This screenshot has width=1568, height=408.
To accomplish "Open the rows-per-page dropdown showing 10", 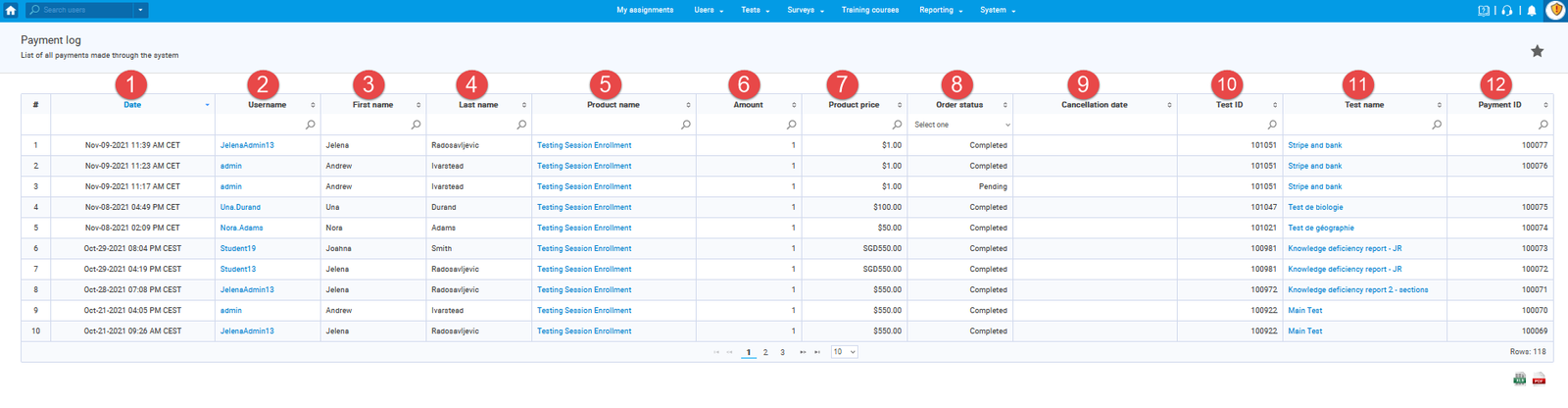I will [x=844, y=352].
